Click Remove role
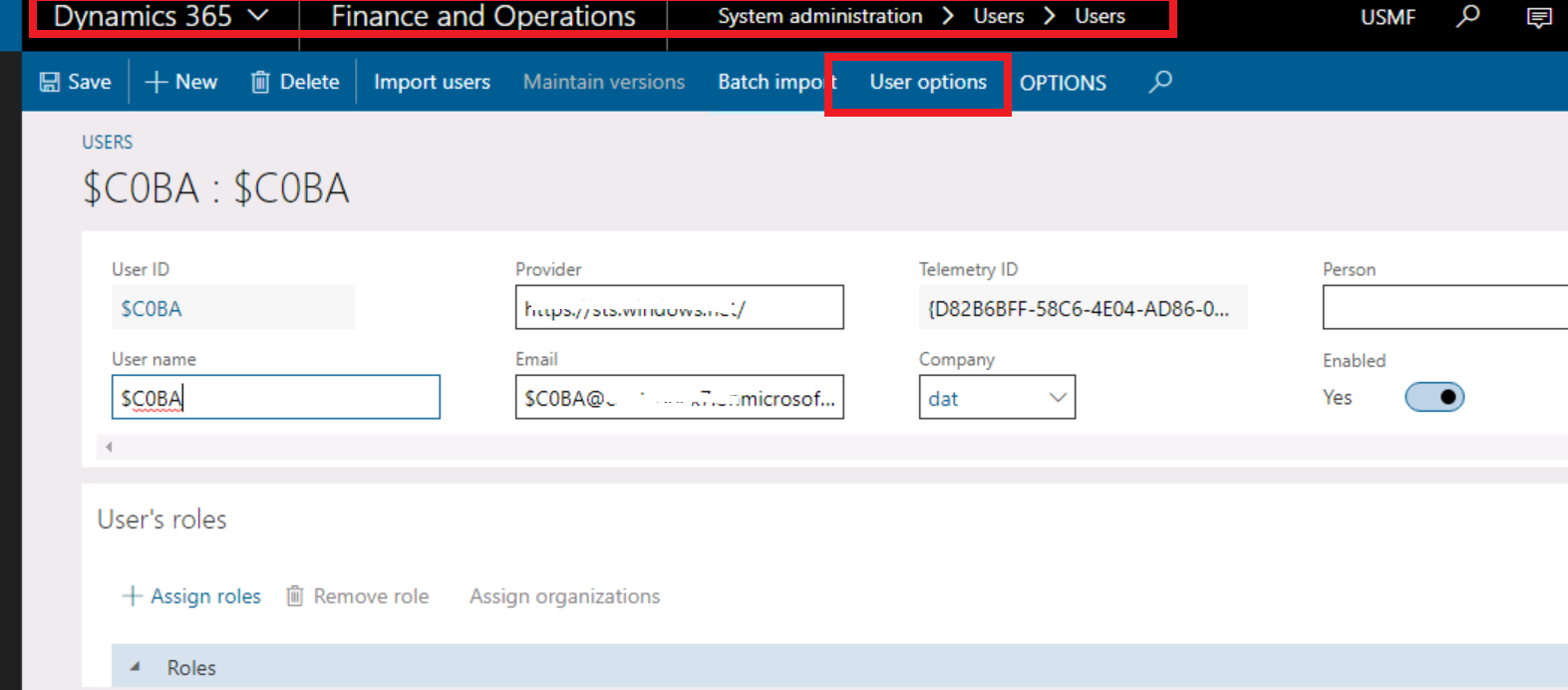This screenshot has height=690, width=1568. [x=358, y=596]
